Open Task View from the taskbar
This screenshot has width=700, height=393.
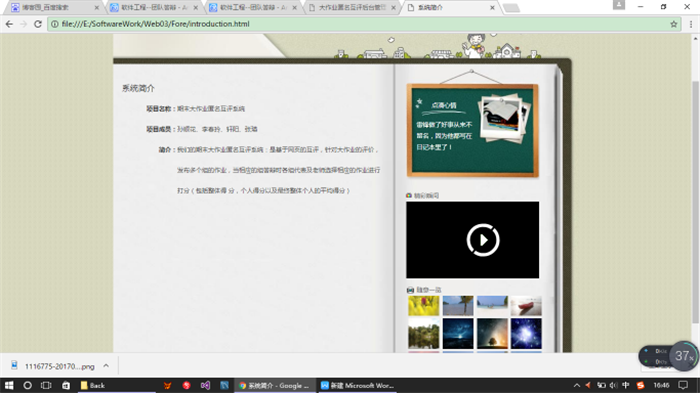coord(46,385)
